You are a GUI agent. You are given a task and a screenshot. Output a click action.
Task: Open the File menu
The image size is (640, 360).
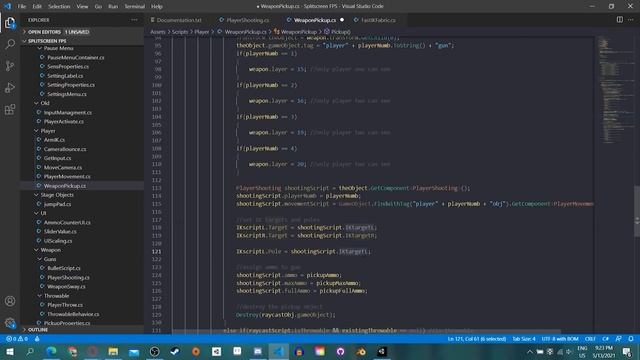[22, 6]
